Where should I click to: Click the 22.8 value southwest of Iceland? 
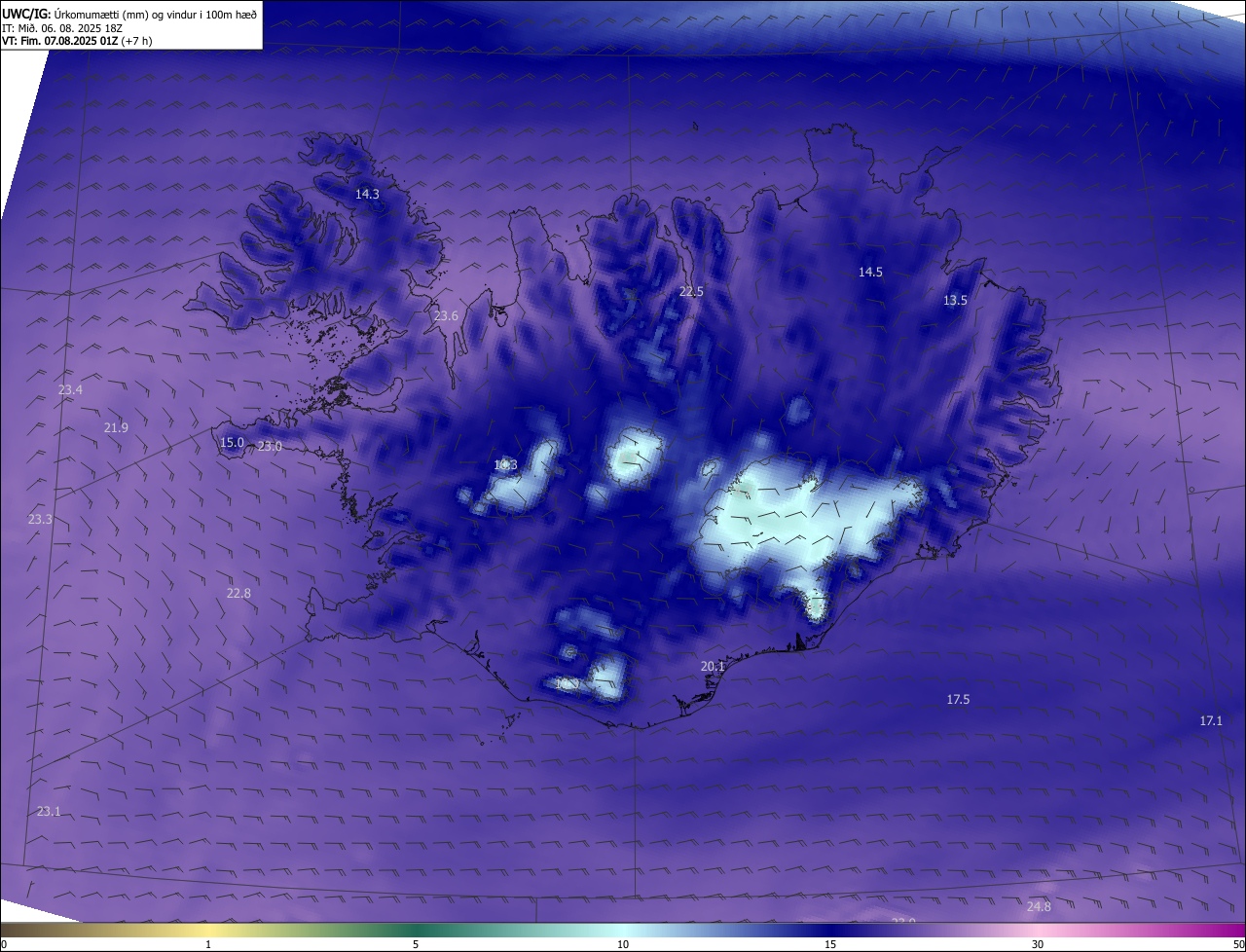pos(238,593)
